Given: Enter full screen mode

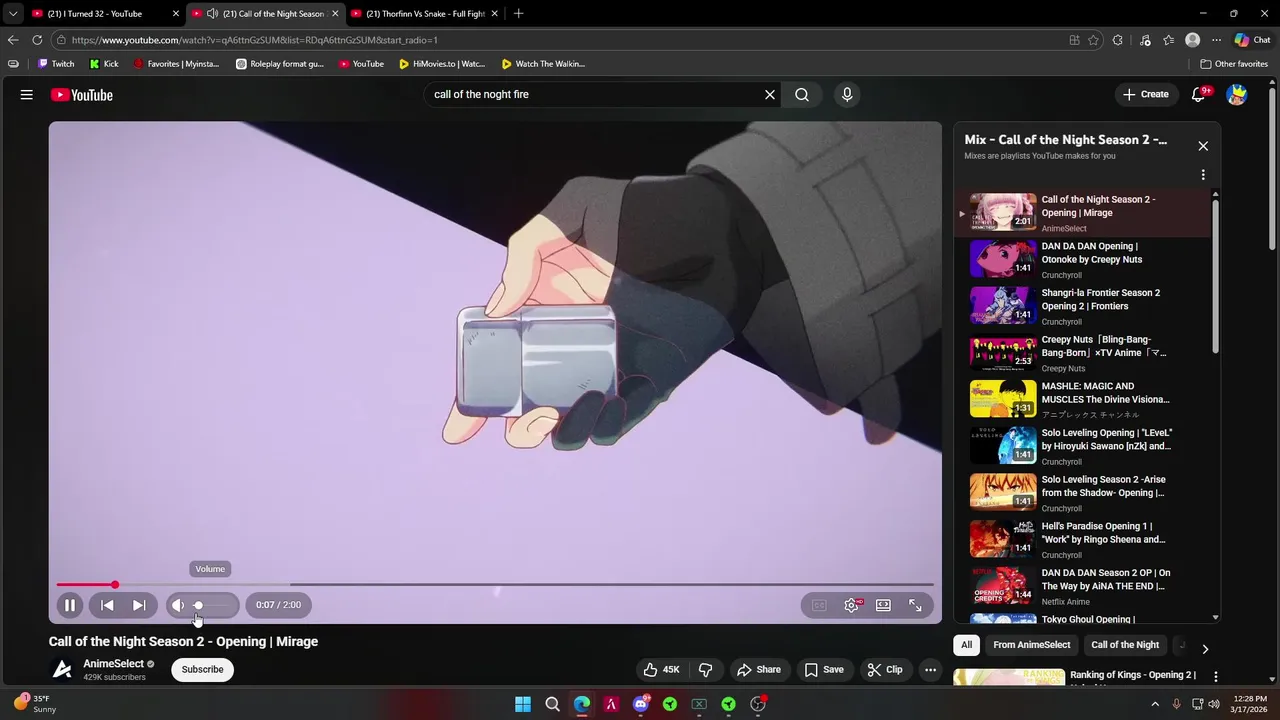Looking at the screenshot, I should (915, 605).
